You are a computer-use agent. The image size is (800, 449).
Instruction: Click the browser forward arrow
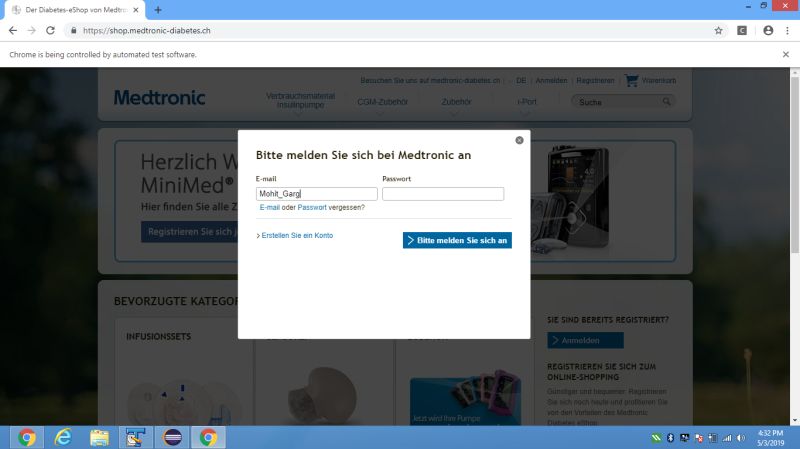[x=32, y=31]
